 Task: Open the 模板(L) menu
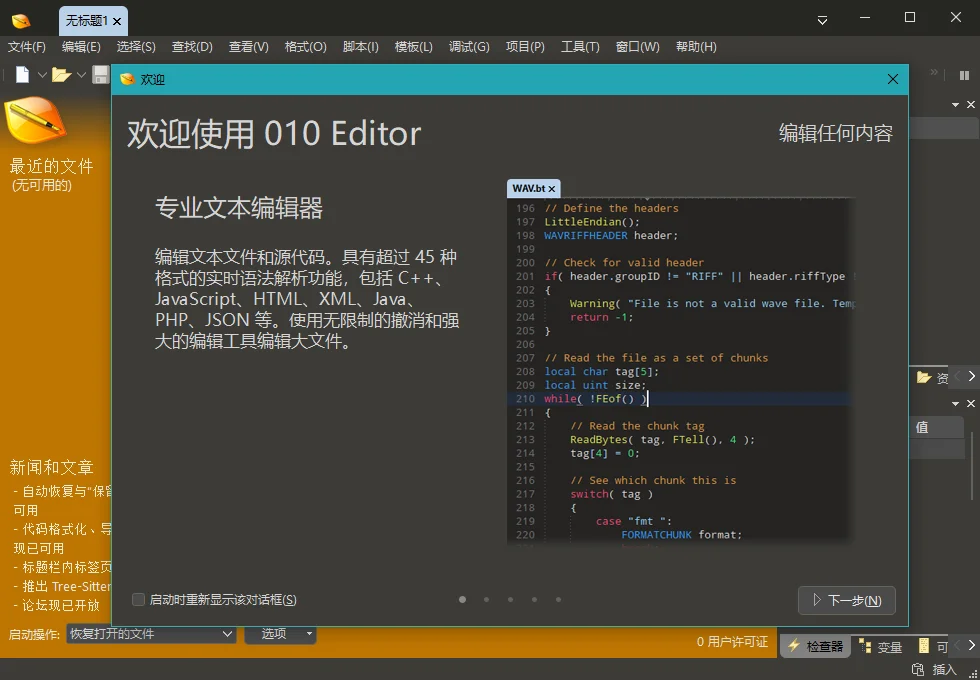pyautogui.click(x=414, y=47)
